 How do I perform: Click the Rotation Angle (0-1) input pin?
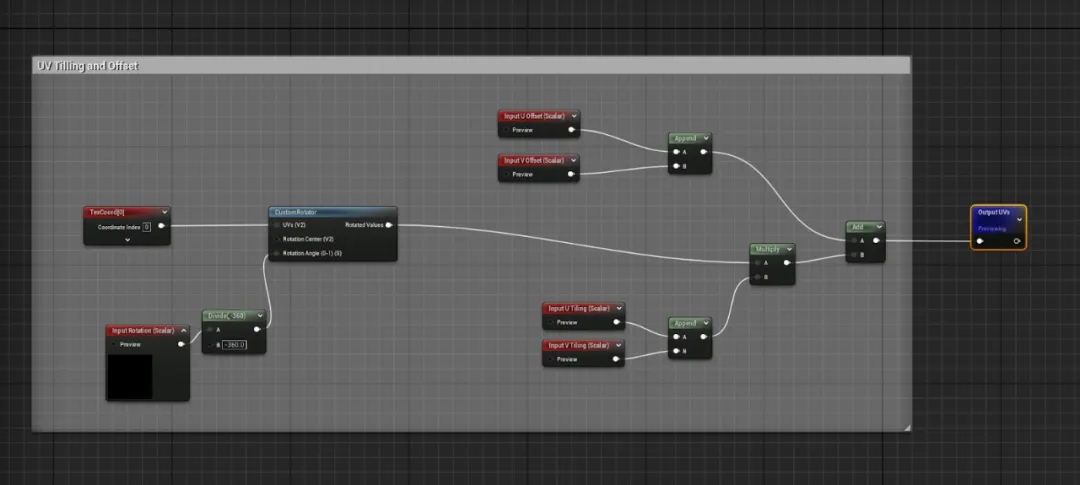[277, 254]
